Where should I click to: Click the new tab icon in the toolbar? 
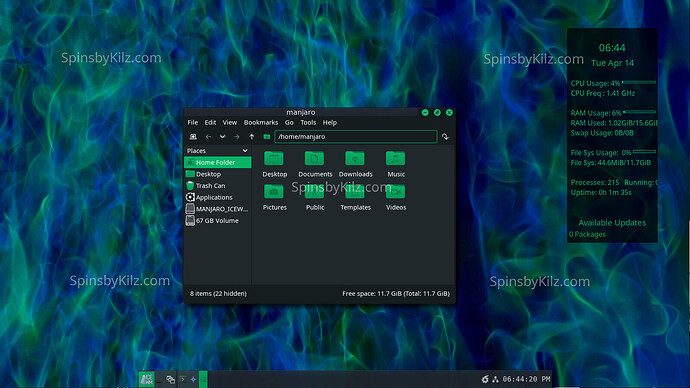pos(193,137)
